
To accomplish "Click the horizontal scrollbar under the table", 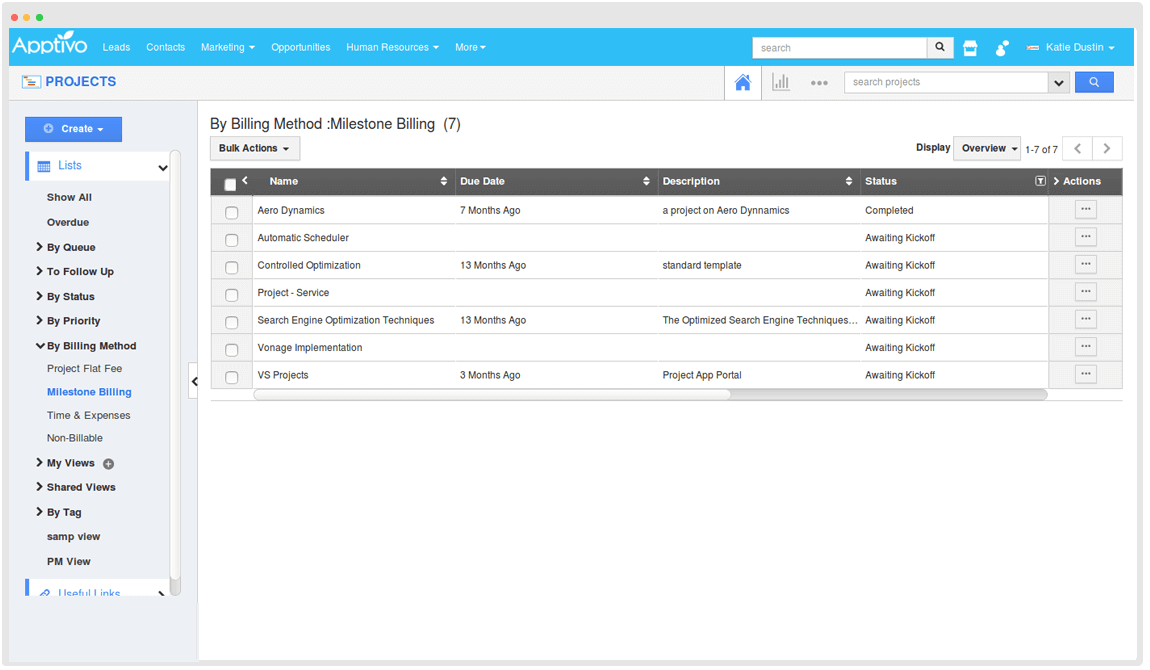I will click(x=492, y=394).
